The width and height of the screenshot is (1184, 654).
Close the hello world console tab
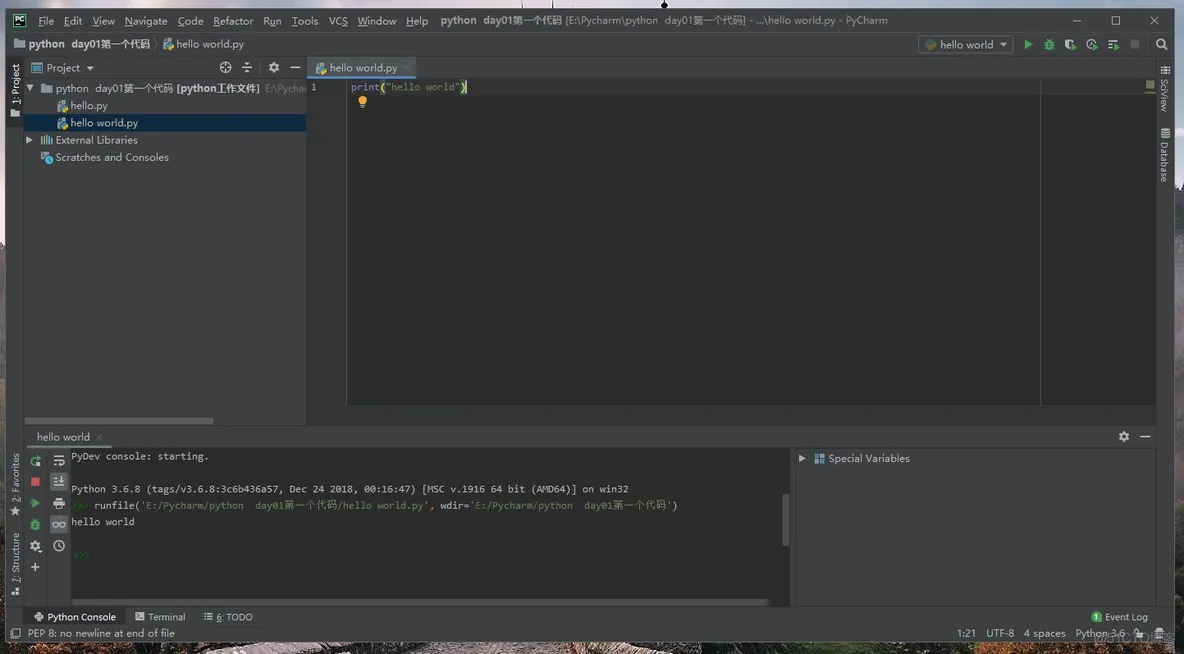[x=99, y=437]
